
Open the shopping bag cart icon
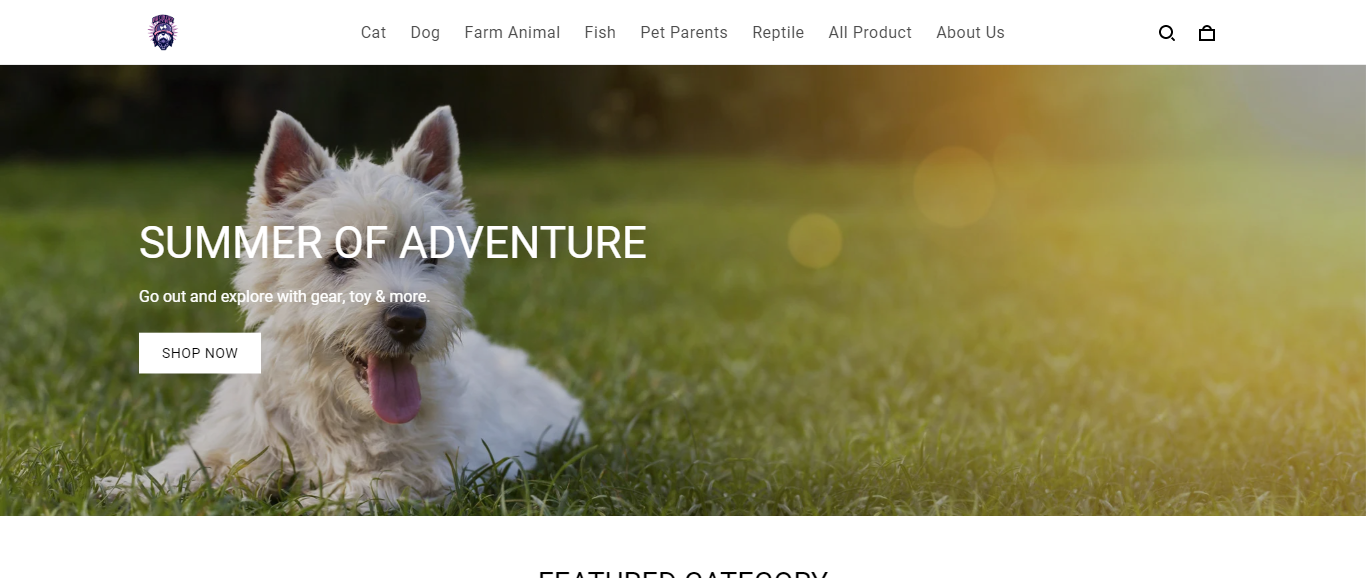[1207, 33]
